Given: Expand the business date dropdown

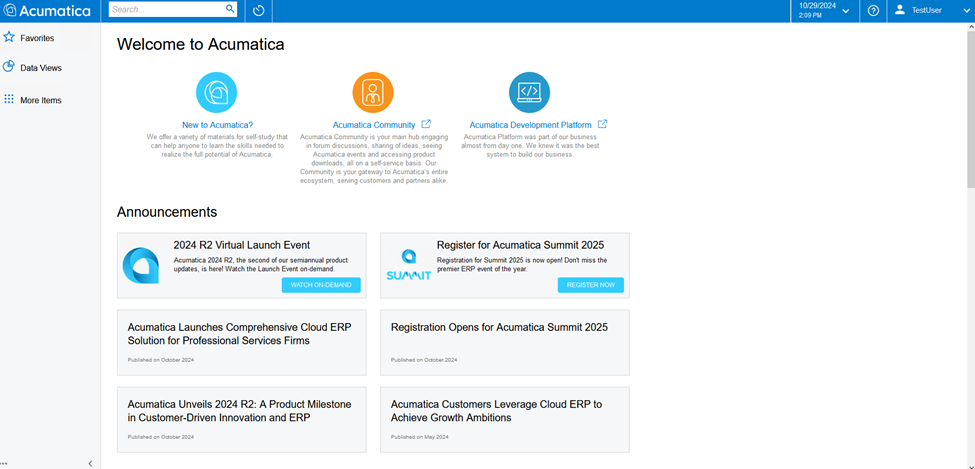Looking at the screenshot, I should pyautogui.click(x=846, y=11).
